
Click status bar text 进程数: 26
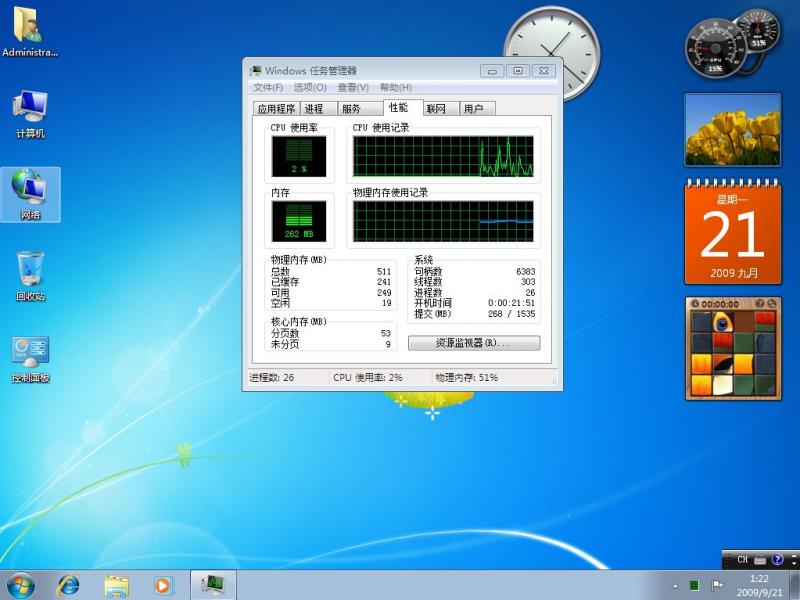(272, 378)
